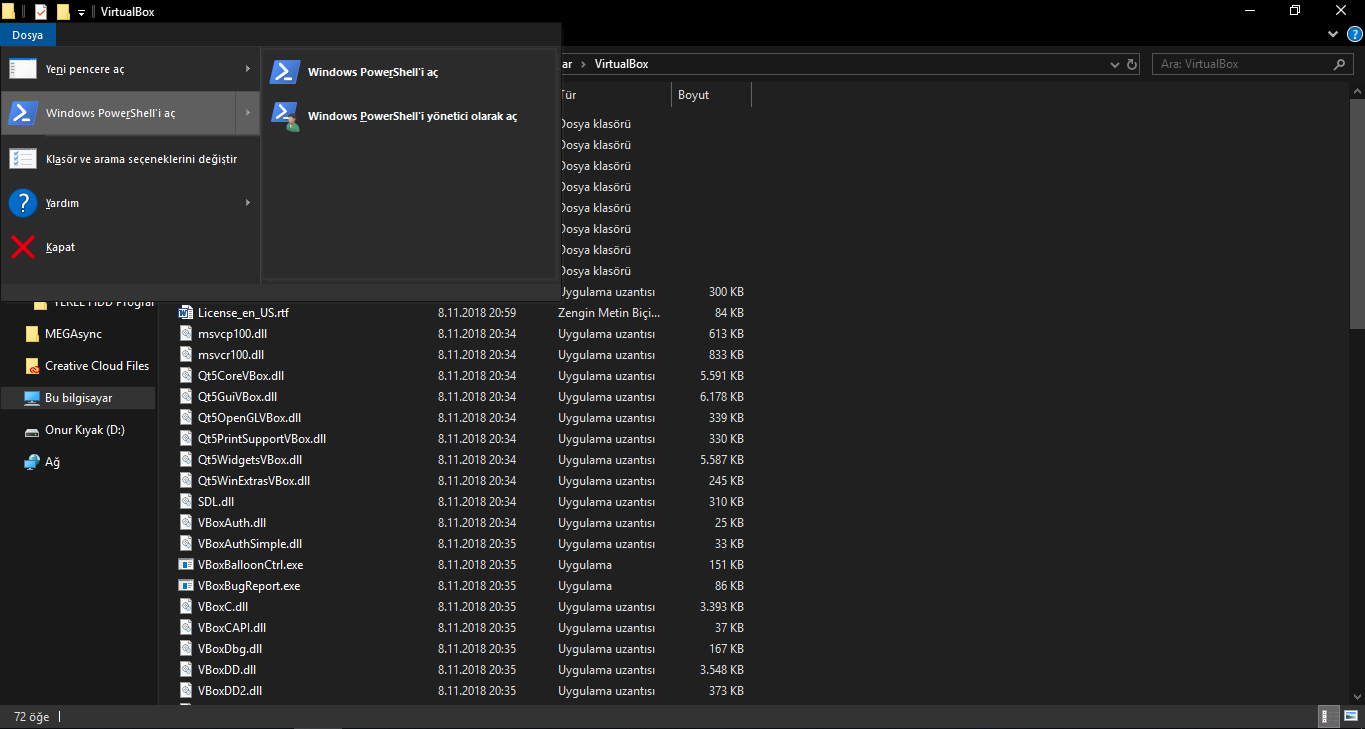Image resolution: width=1365 pixels, height=729 pixels.
Task: Click the chevron before VirtualBox in address bar
Action: (x=583, y=64)
